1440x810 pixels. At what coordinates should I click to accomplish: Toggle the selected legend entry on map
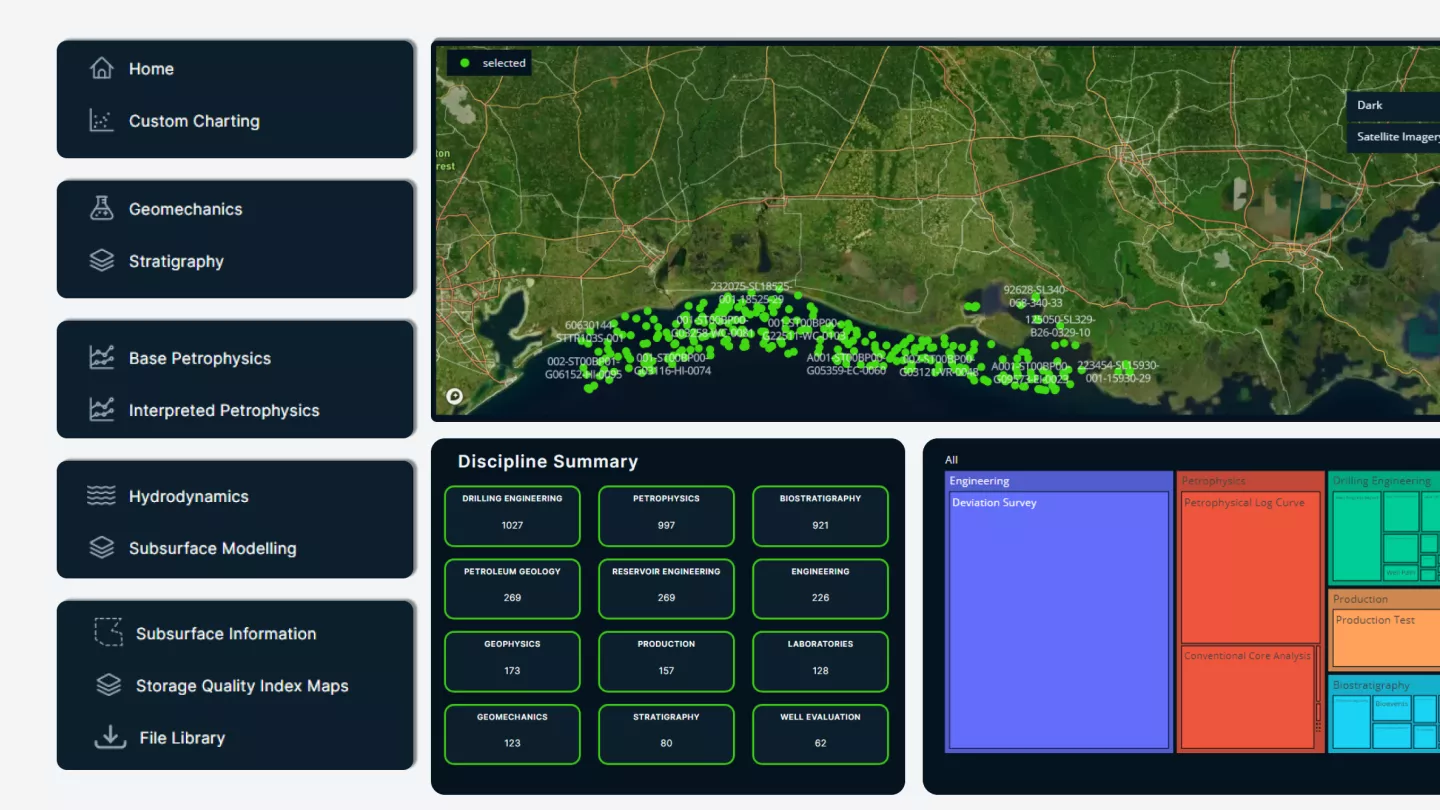[491, 63]
